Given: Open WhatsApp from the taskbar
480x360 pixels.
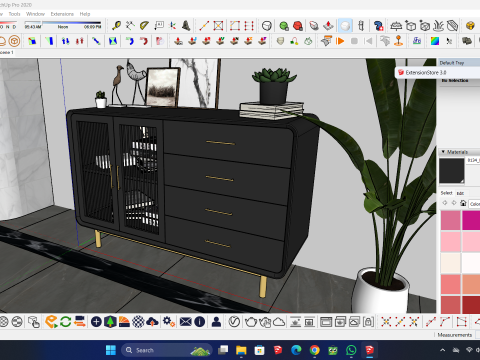Looking at the screenshot, I should [351, 350].
